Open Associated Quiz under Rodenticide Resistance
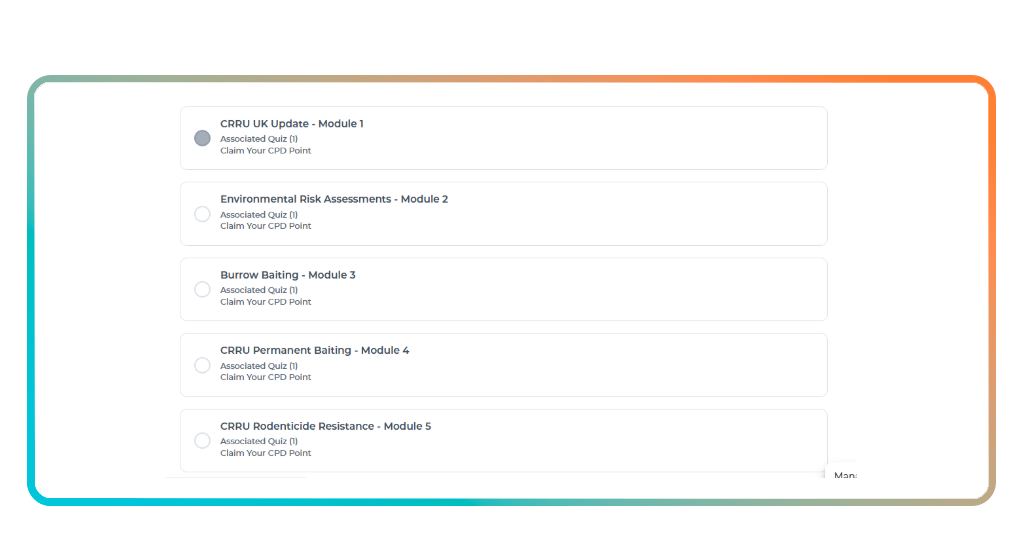Image resolution: width=1024 pixels, height=536 pixels. tap(259, 441)
